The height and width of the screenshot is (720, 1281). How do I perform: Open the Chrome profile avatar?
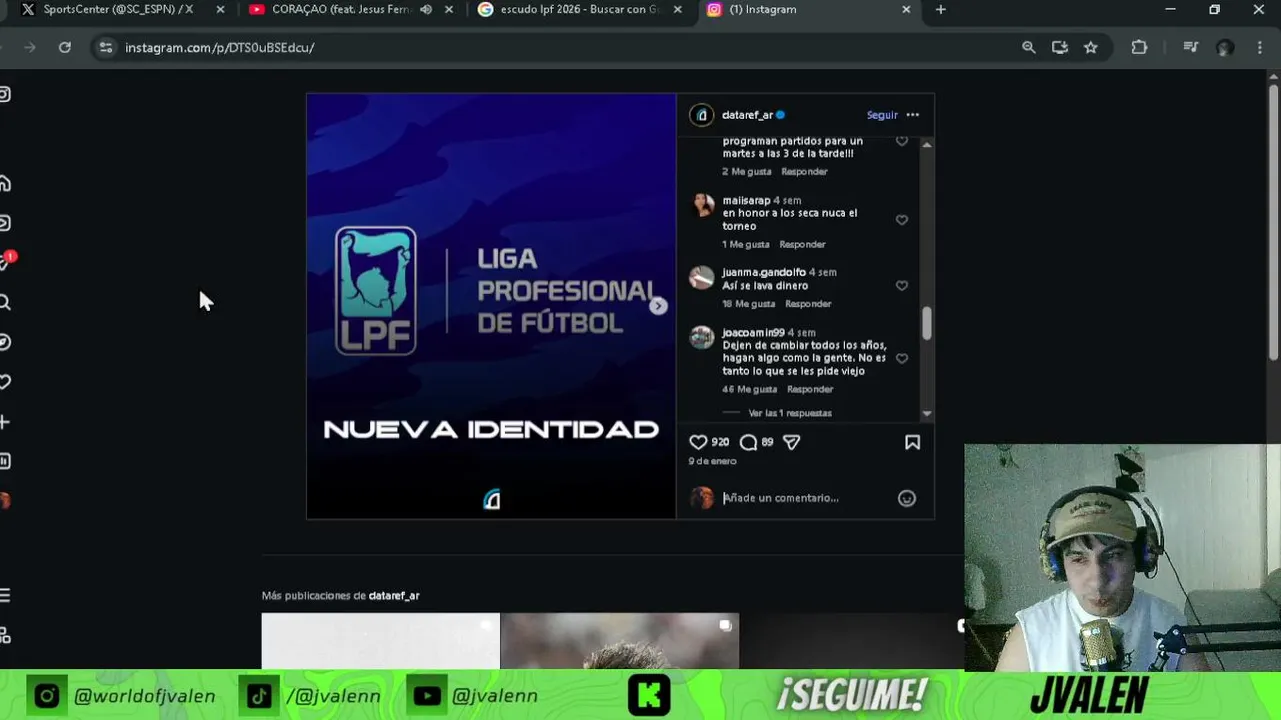click(x=1225, y=47)
